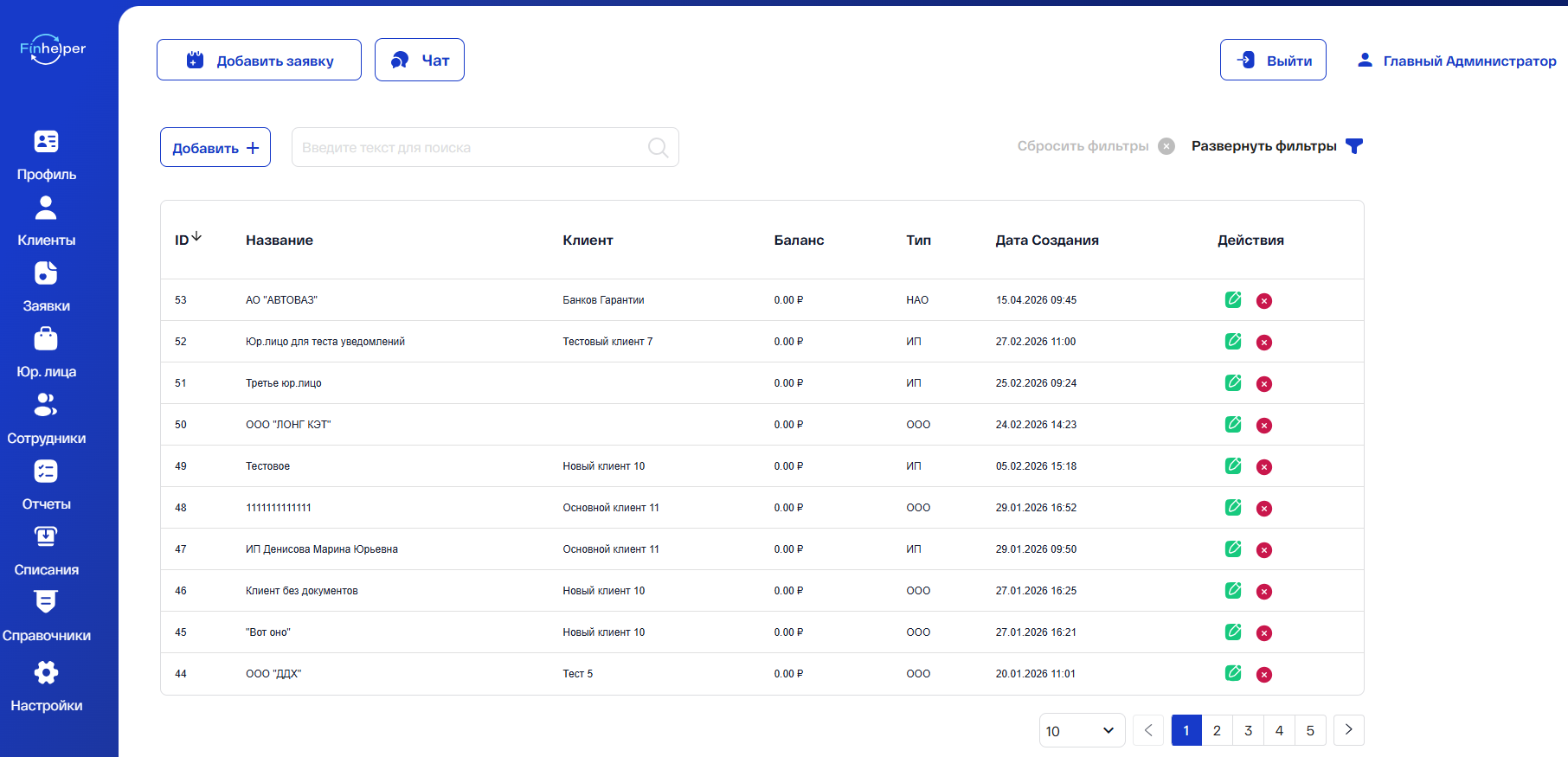This screenshot has height=757, width=1568.
Task: Delete the Тестовое row with ID 49
Action: [1264, 467]
